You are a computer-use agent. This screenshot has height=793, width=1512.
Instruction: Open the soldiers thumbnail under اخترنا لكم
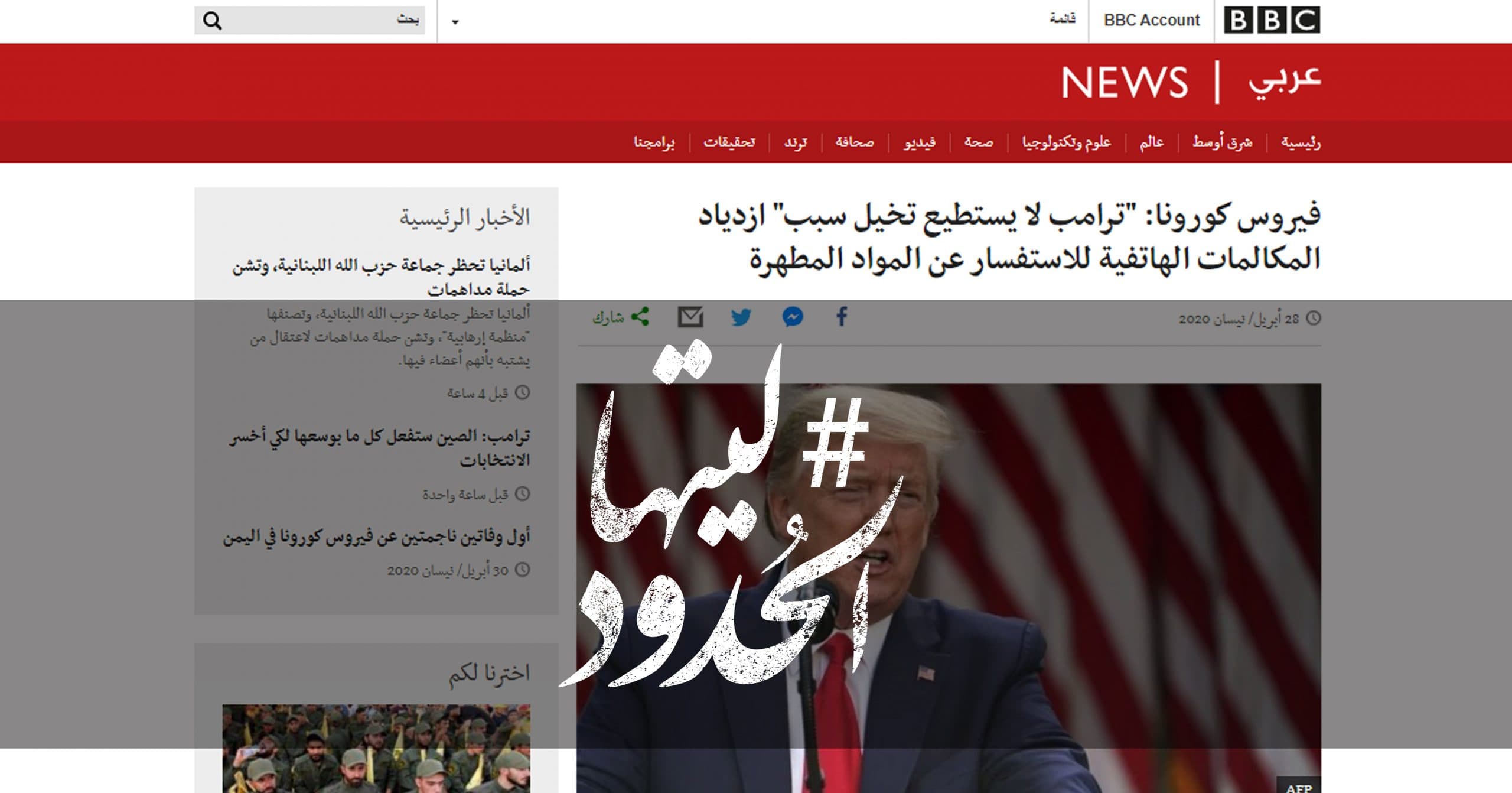coord(376,748)
